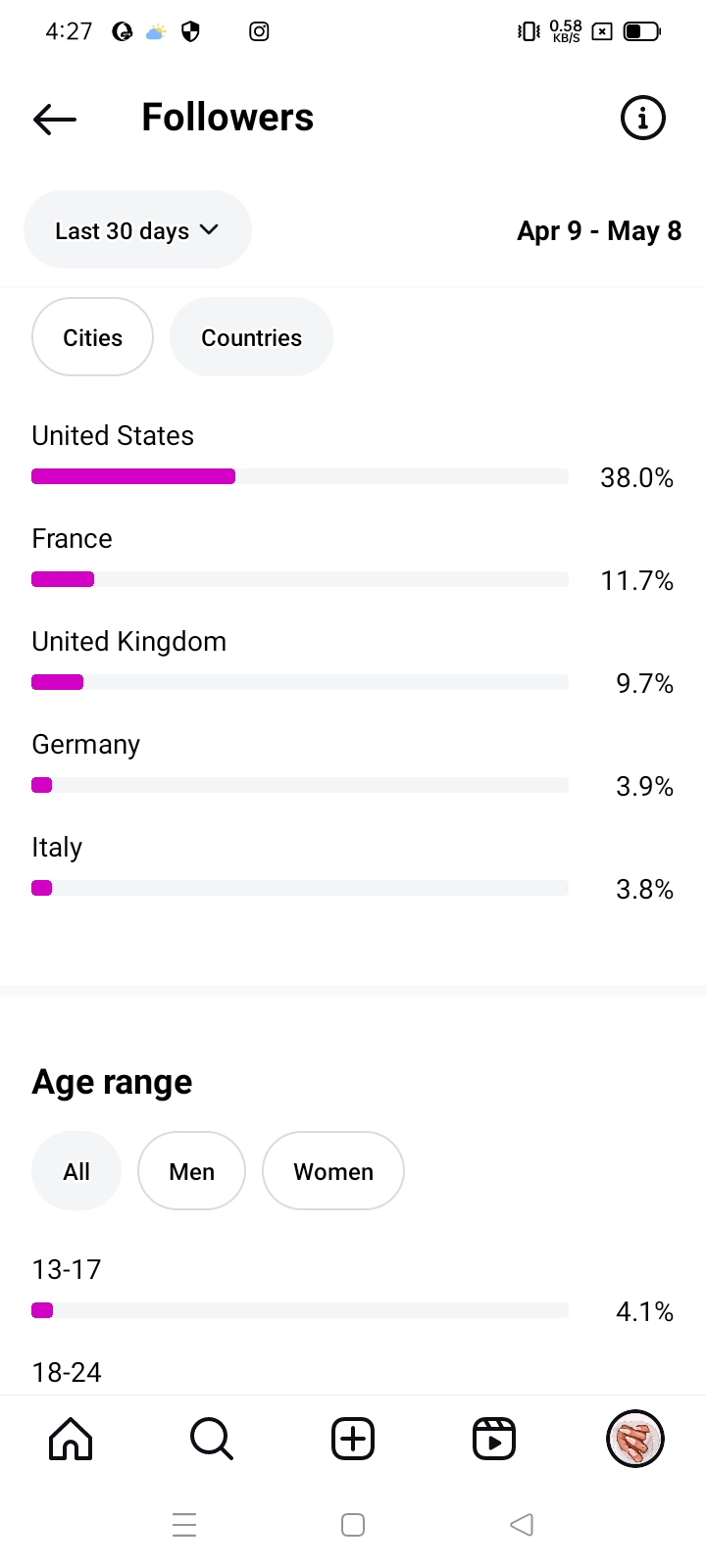Viewport: 706px width, 1568px height.
Task: Open the info icon for Followers
Action: point(643,119)
